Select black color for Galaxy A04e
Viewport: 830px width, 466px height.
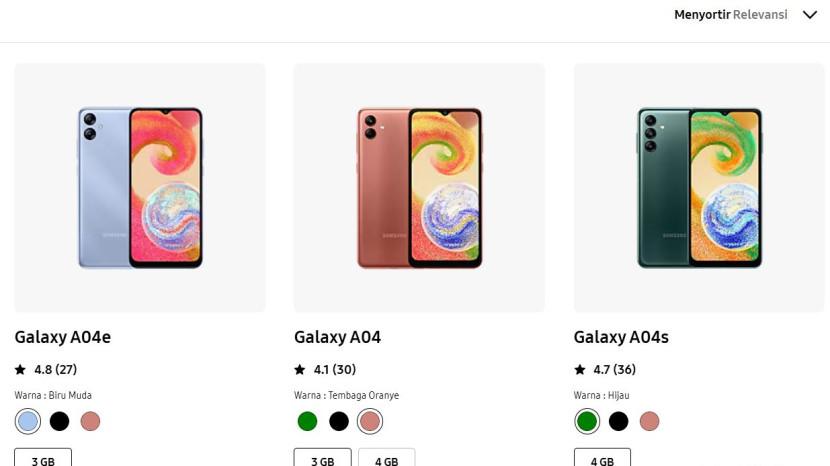[x=59, y=421]
